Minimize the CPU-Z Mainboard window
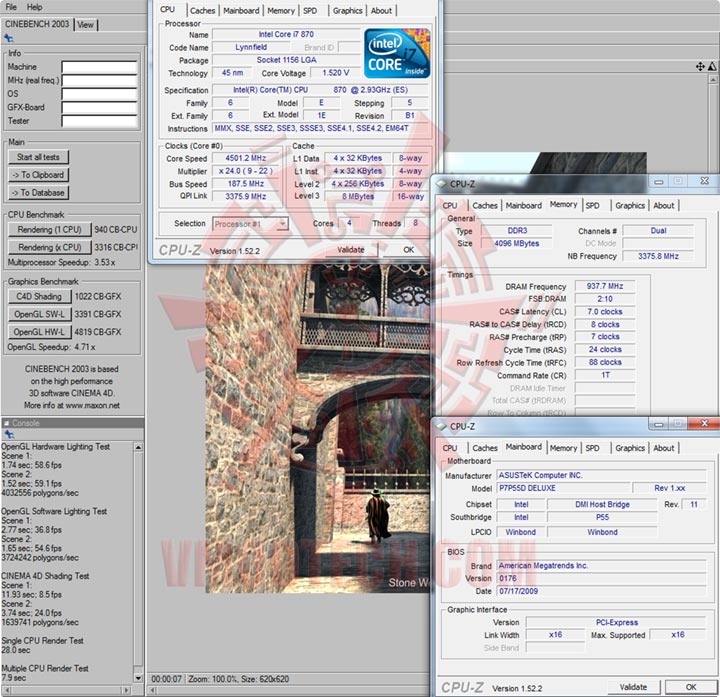Image resolution: width=720 pixels, height=697 pixels. point(658,424)
